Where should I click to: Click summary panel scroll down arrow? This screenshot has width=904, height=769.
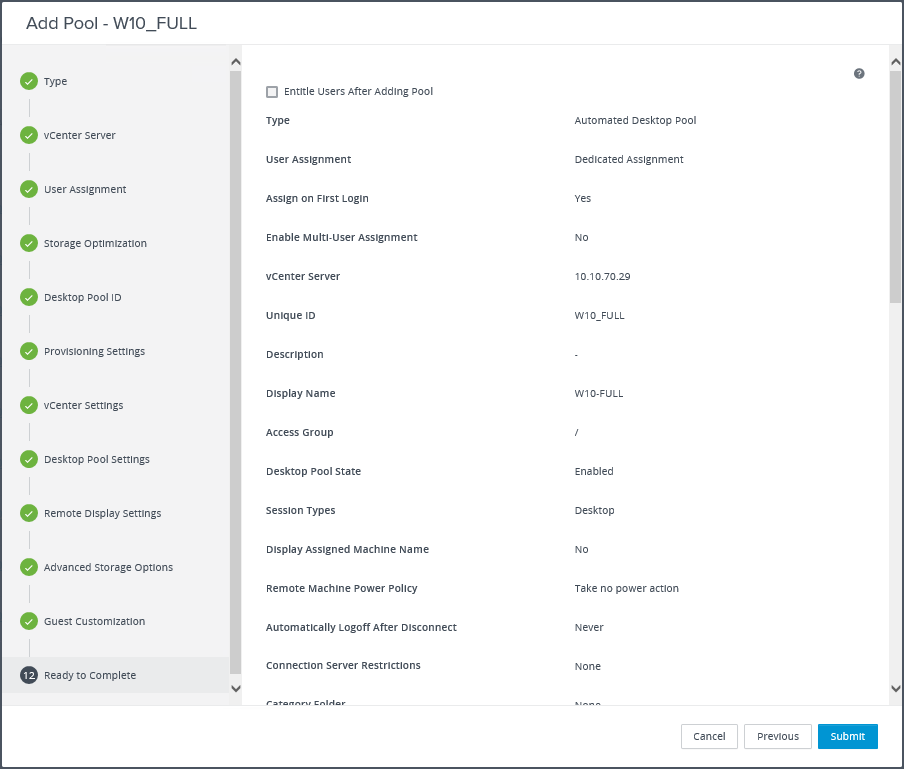coord(896,688)
